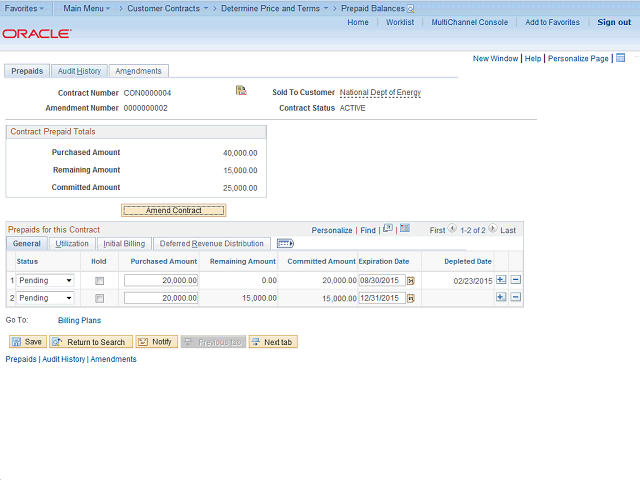Open Status dropdown for row 2
Image resolution: width=640 pixels, height=480 pixels.
point(45,298)
